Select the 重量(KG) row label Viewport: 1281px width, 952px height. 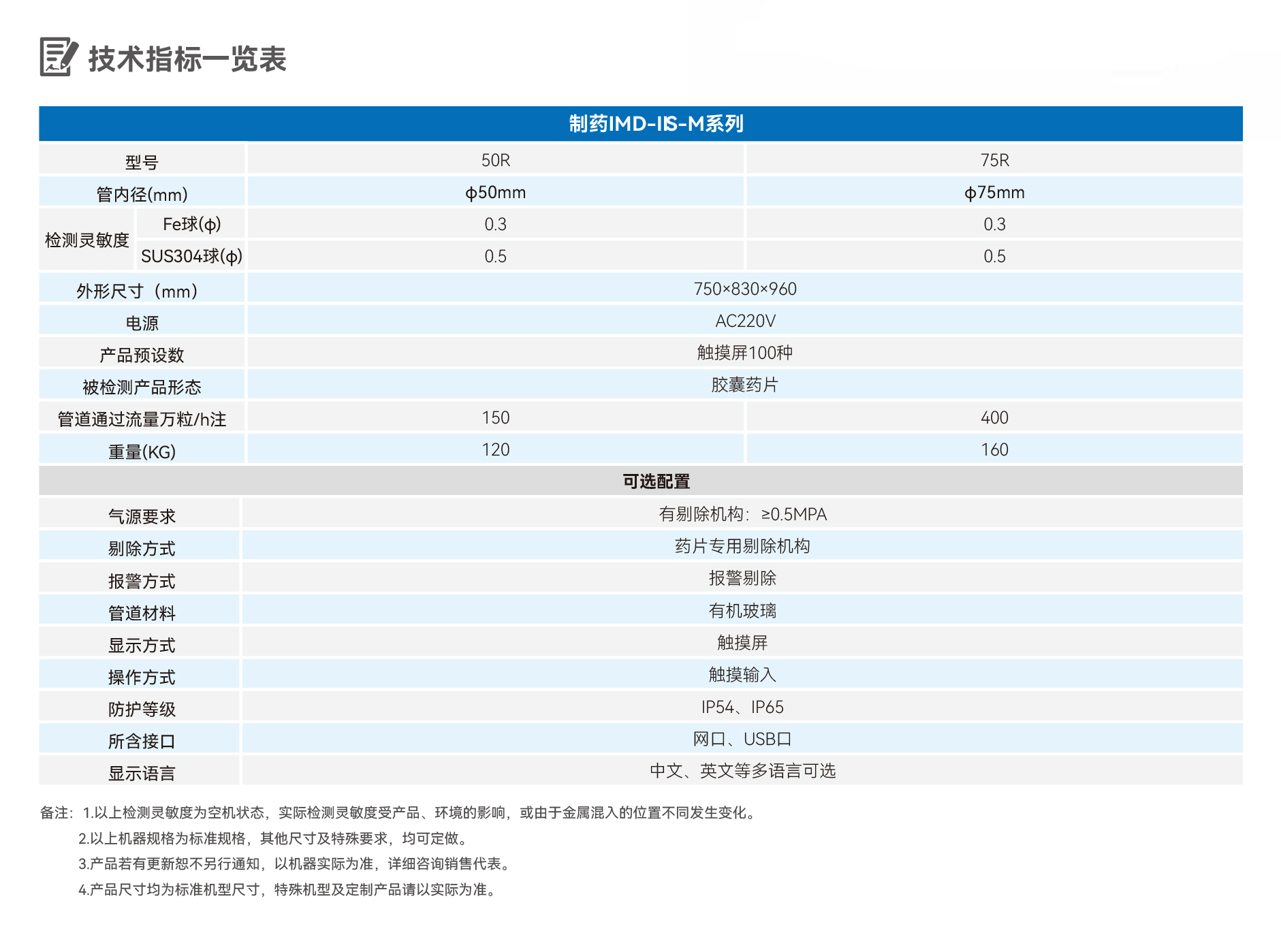tap(141, 449)
